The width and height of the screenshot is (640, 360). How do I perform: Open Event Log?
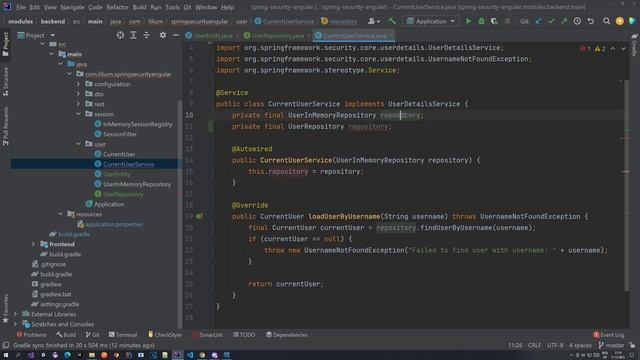point(609,335)
